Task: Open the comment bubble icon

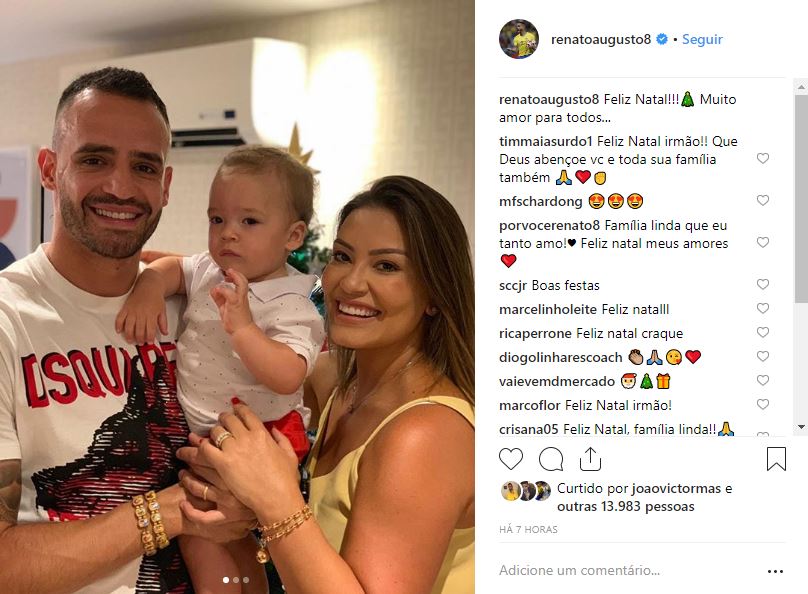Action: (550, 459)
